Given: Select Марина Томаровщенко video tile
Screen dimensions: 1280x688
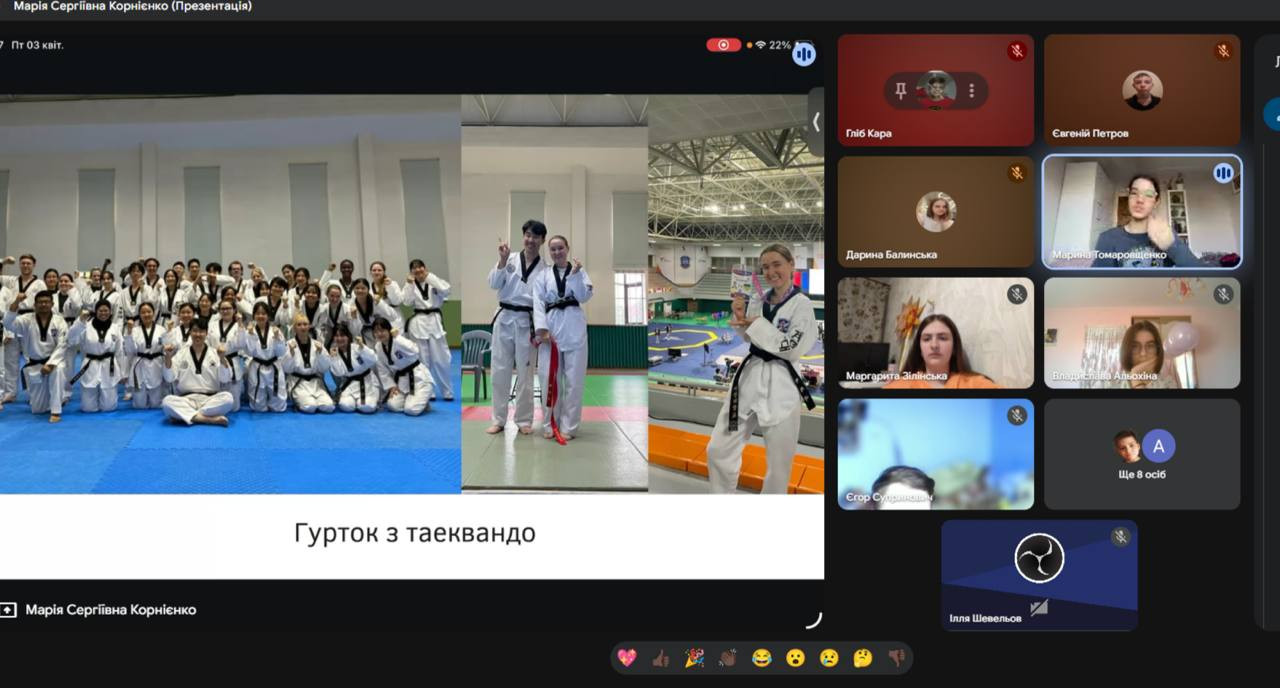Looking at the screenshot, I should [1142, 212].
